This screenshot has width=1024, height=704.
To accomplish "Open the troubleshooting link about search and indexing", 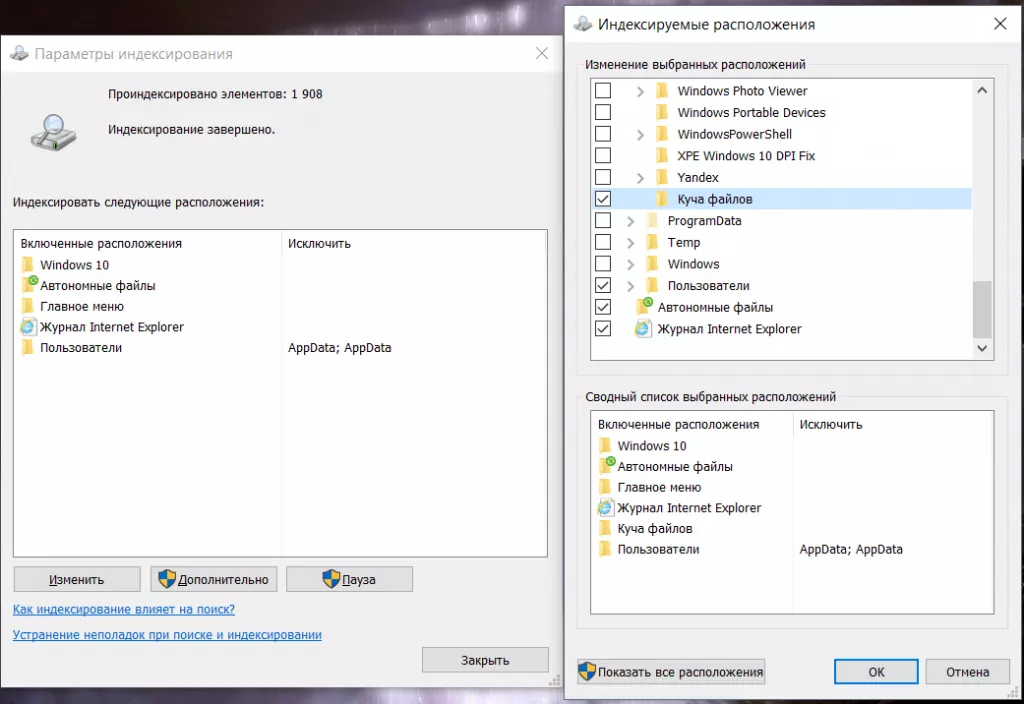I will click(x=167, y=635).
